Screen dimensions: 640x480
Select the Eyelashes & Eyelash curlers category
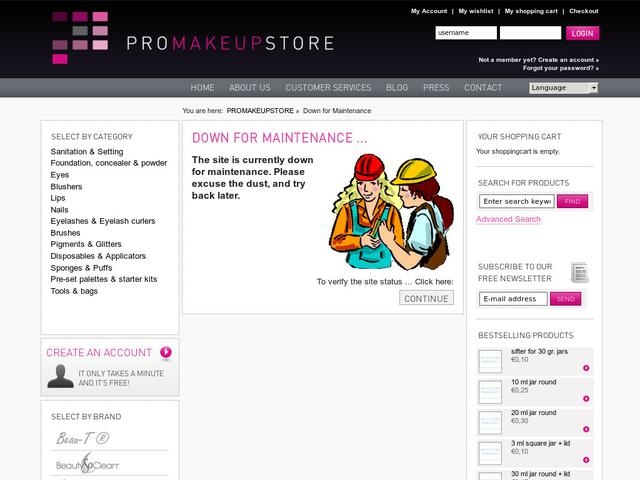click(x=103, y=221)
